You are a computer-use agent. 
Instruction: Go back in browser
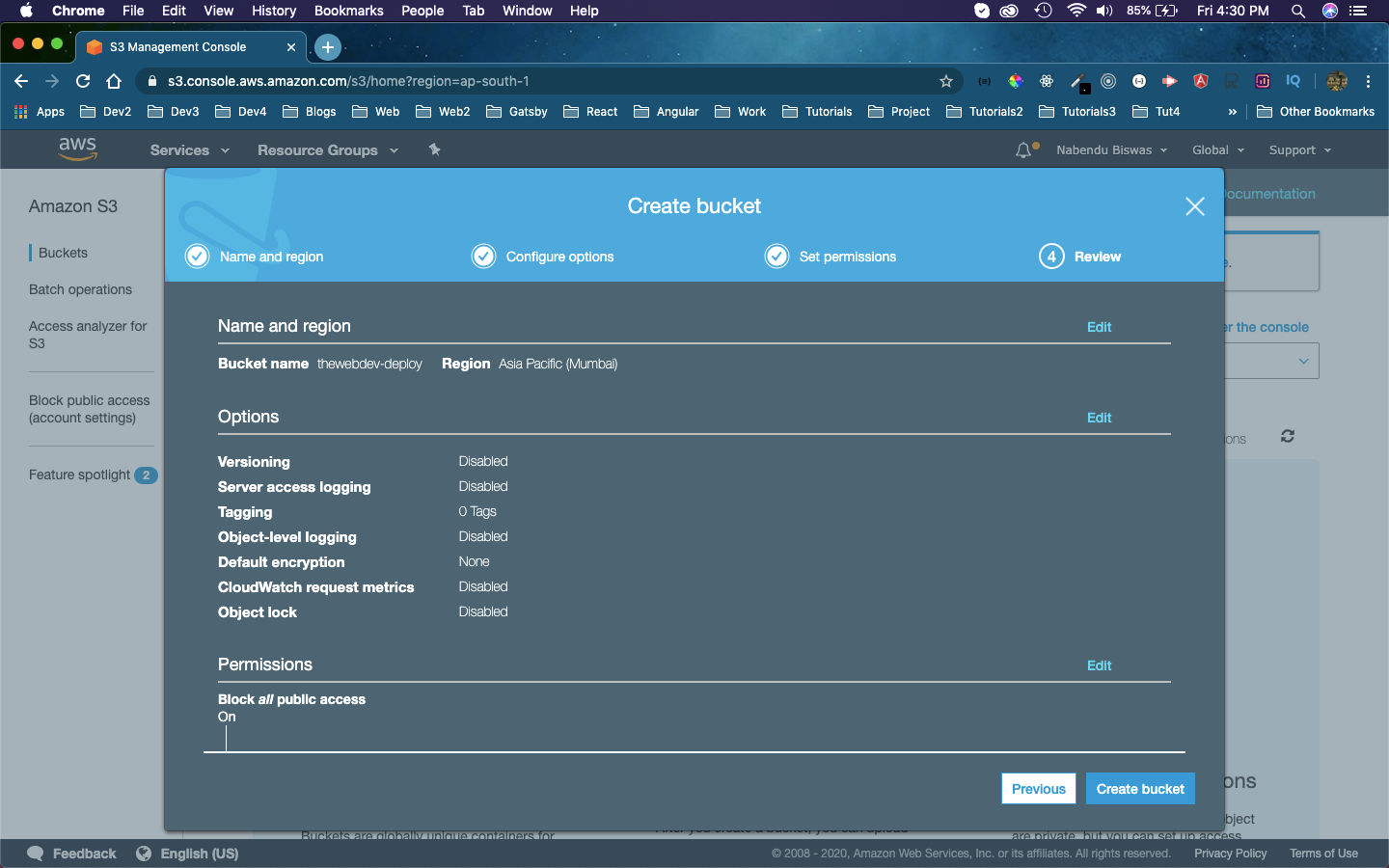(21, 81)
